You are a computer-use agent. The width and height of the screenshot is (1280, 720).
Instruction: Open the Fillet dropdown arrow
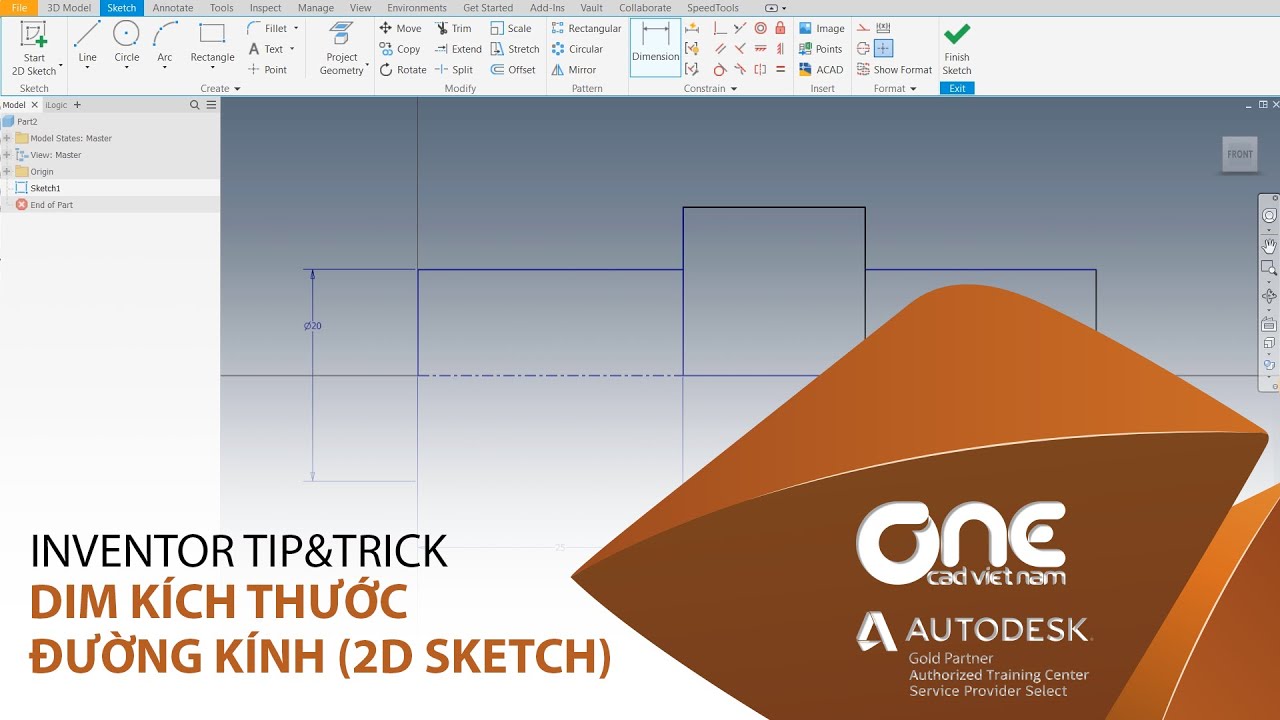click(x=296, y=28)
